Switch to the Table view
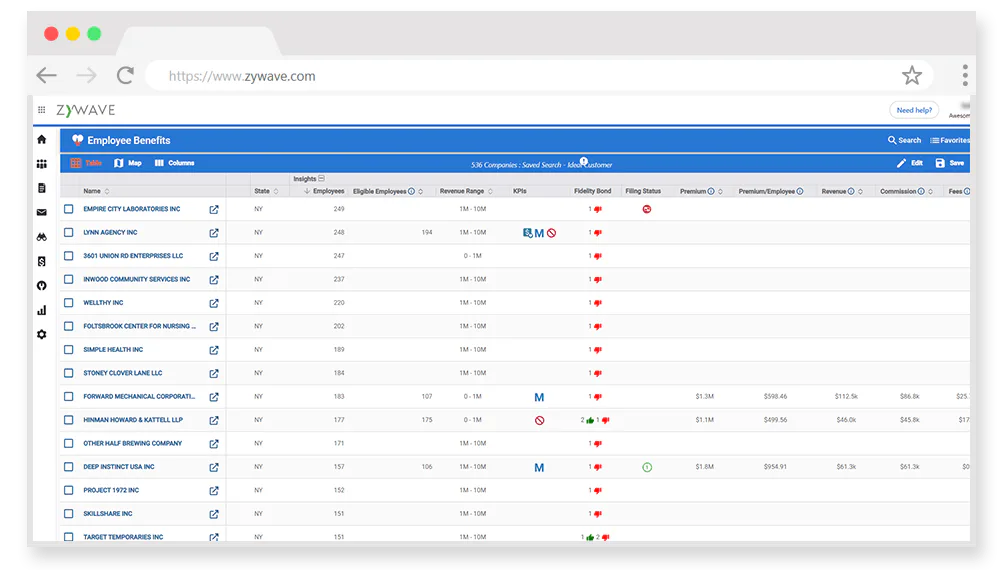 86,163
